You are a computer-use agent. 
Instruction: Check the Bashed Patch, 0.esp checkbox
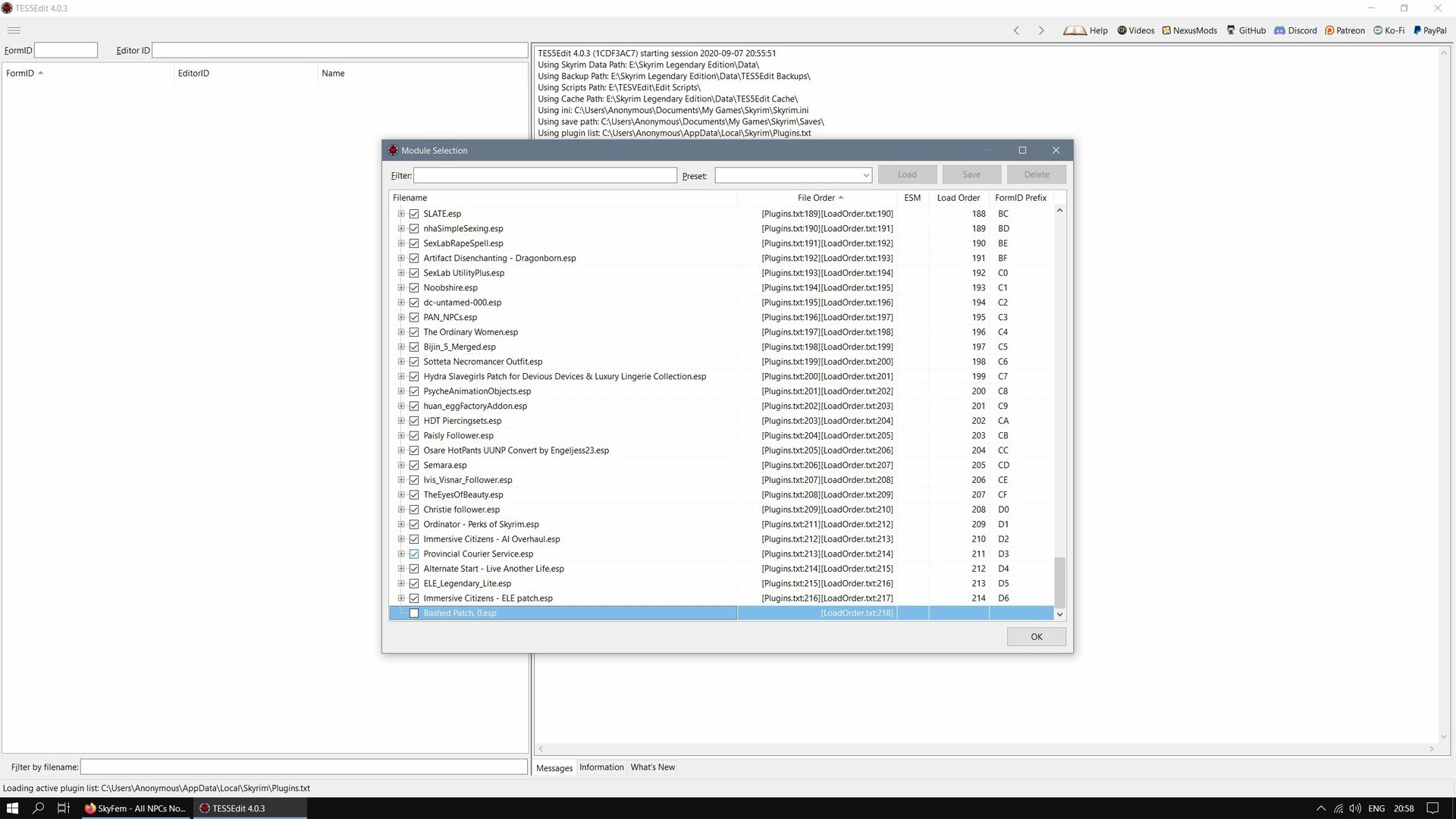pos(414,613)
